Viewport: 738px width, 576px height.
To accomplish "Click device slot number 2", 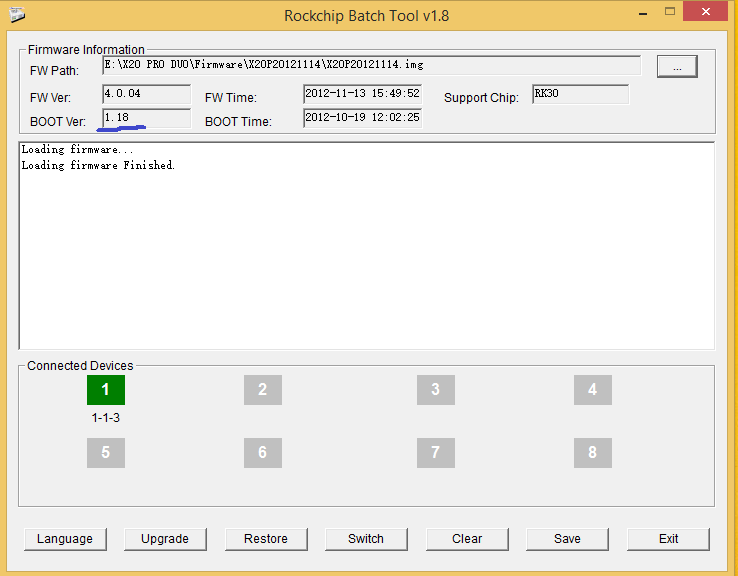I will pos(263,390).
